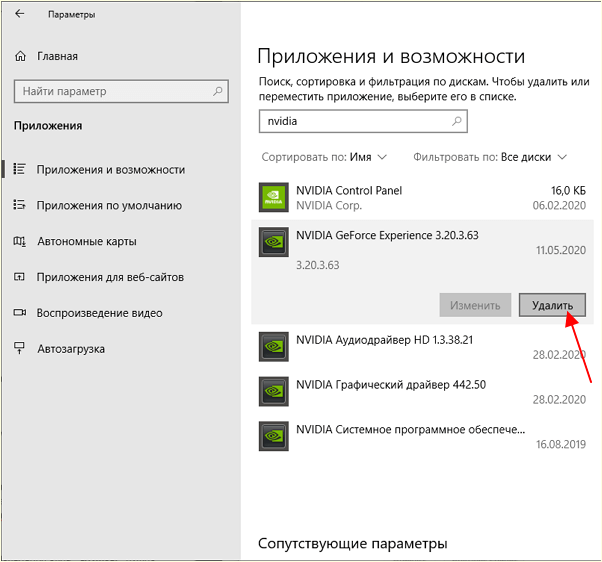602x562 pixels.
Task: Click the NVIDIA Control Panel green icon
Action: pos(274,197)
